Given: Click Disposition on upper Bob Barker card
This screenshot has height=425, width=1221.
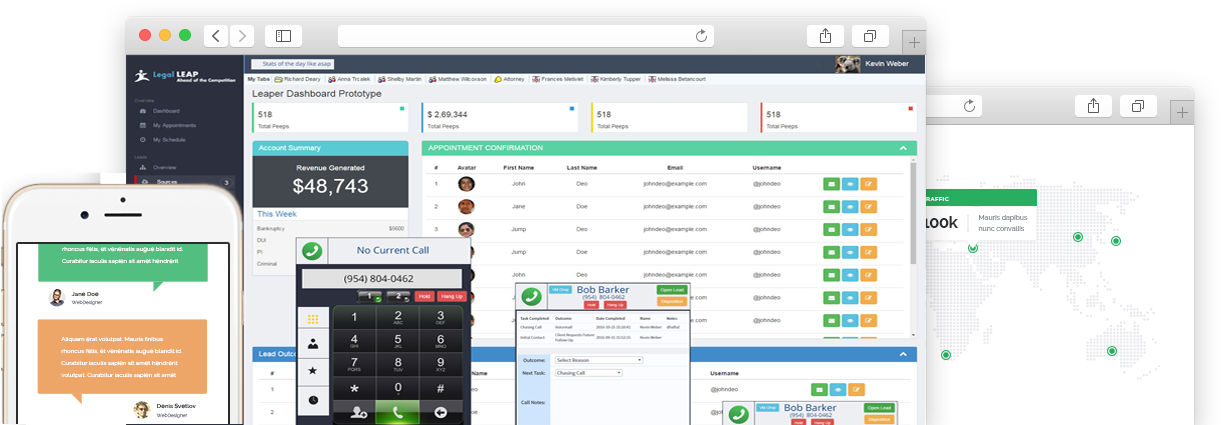Looking at the screenshot, I should (x=671, y=301).
